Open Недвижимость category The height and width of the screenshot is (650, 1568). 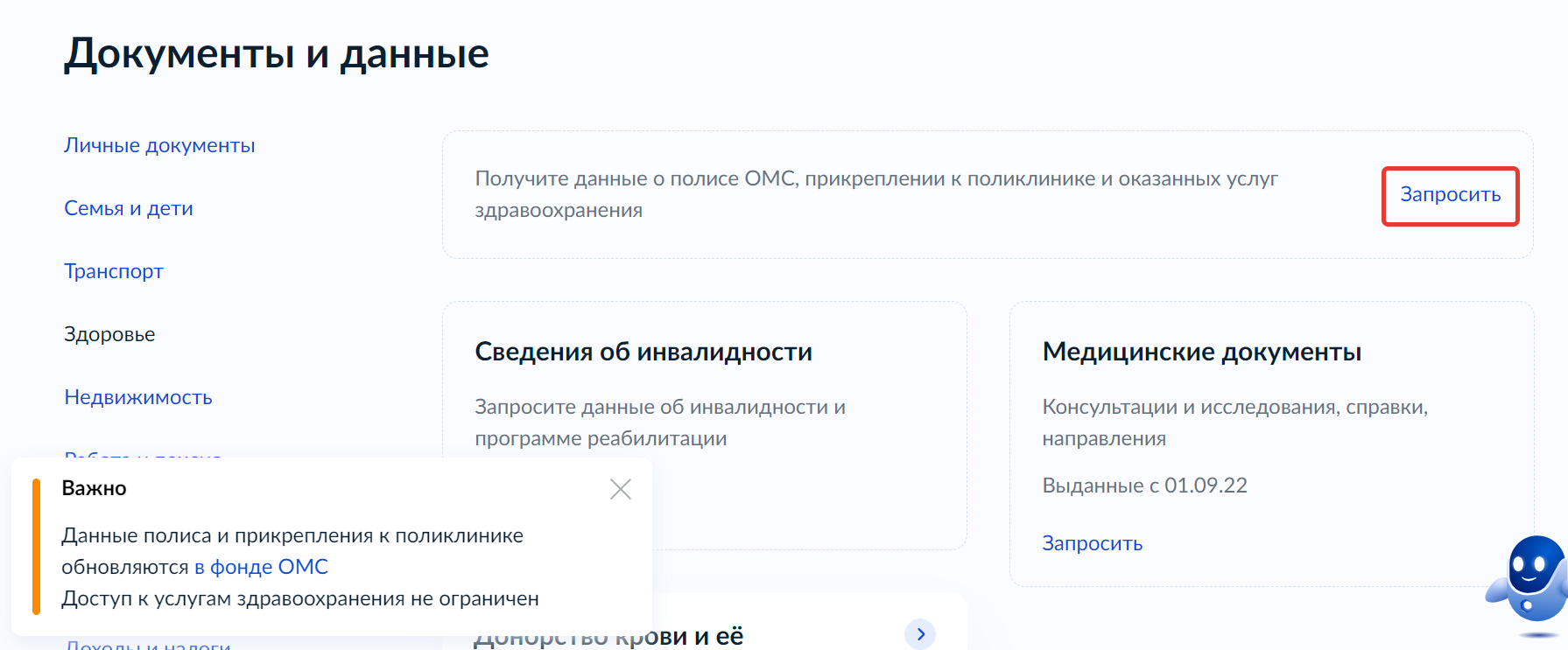coord(138,397)
